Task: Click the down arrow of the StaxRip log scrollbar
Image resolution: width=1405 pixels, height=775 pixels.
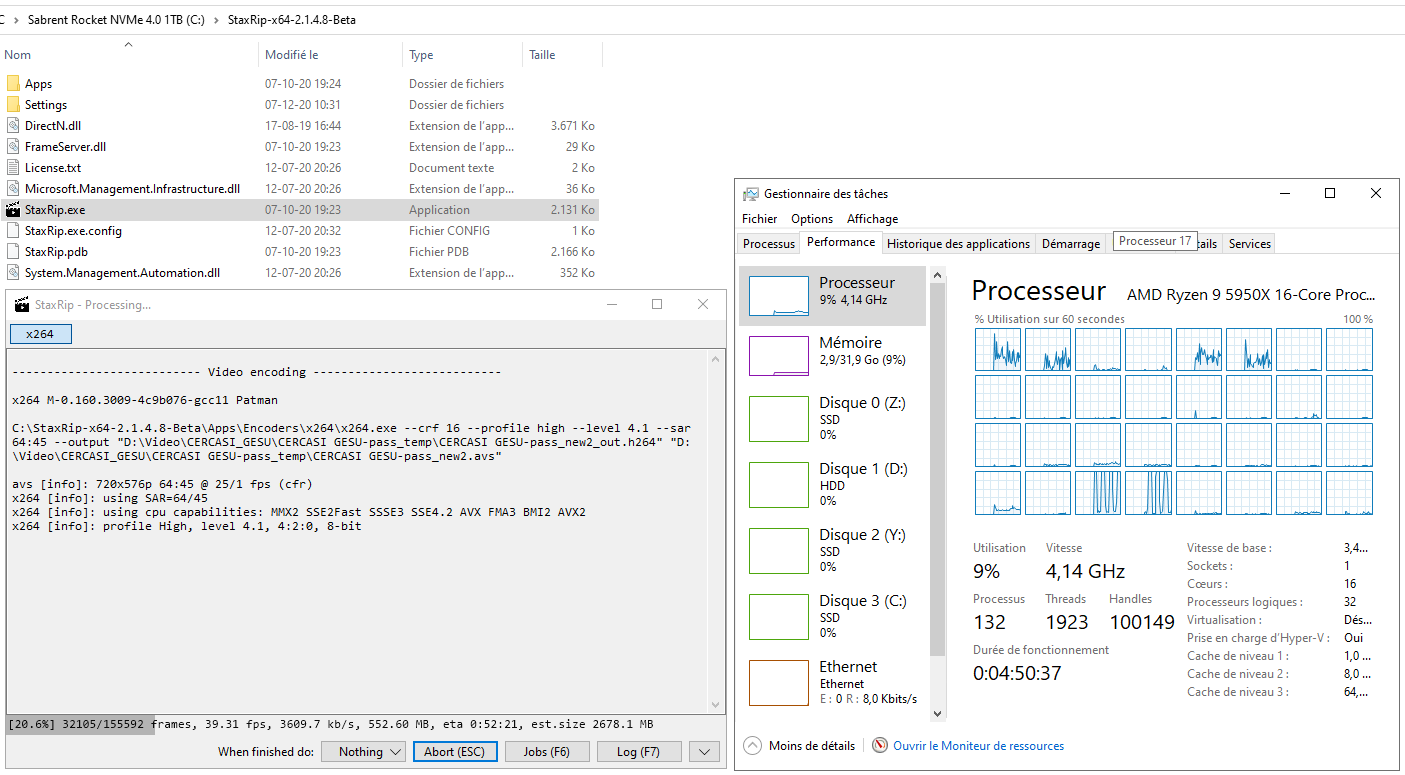Action: pyautogui.click(x=715, y=705)
